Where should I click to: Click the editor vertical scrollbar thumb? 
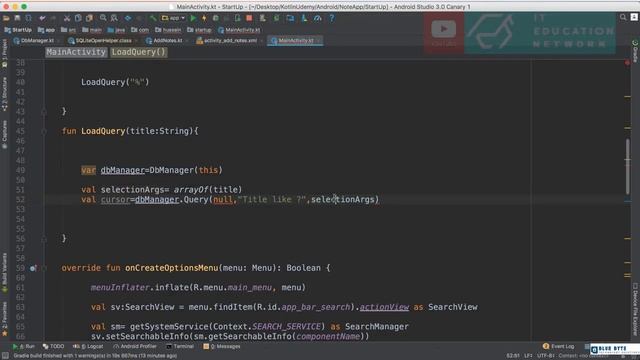[628, 167]
